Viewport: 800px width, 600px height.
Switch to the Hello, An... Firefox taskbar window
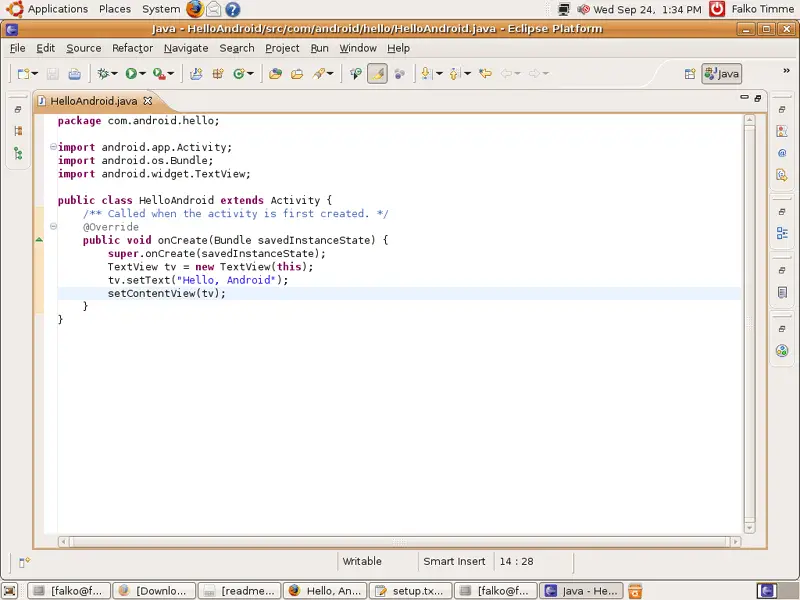325,591
